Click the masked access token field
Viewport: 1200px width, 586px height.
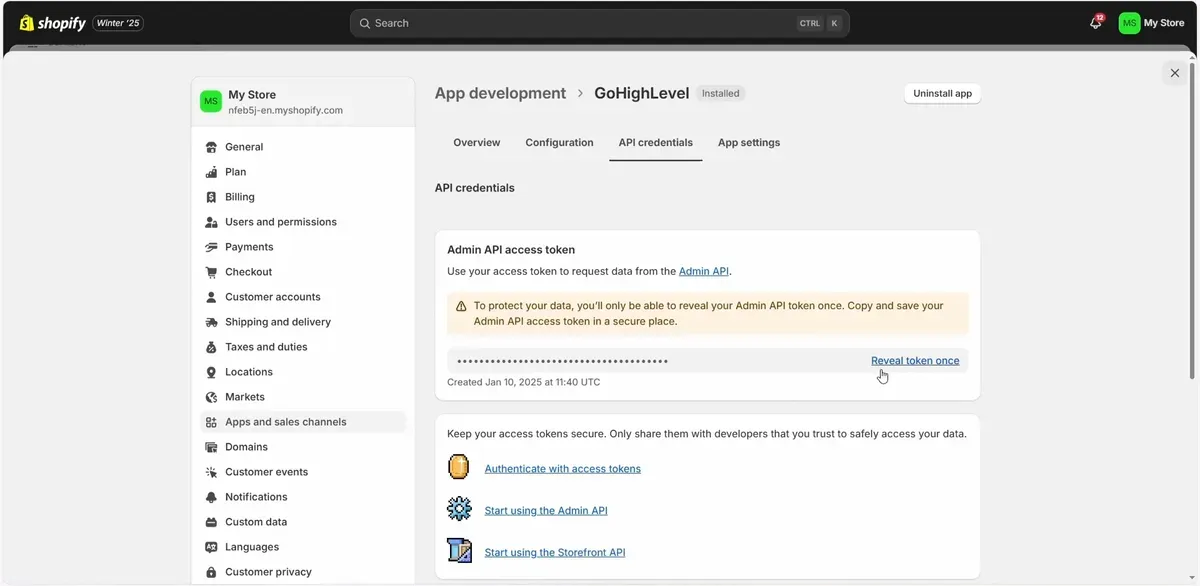[x=708, y=361]
